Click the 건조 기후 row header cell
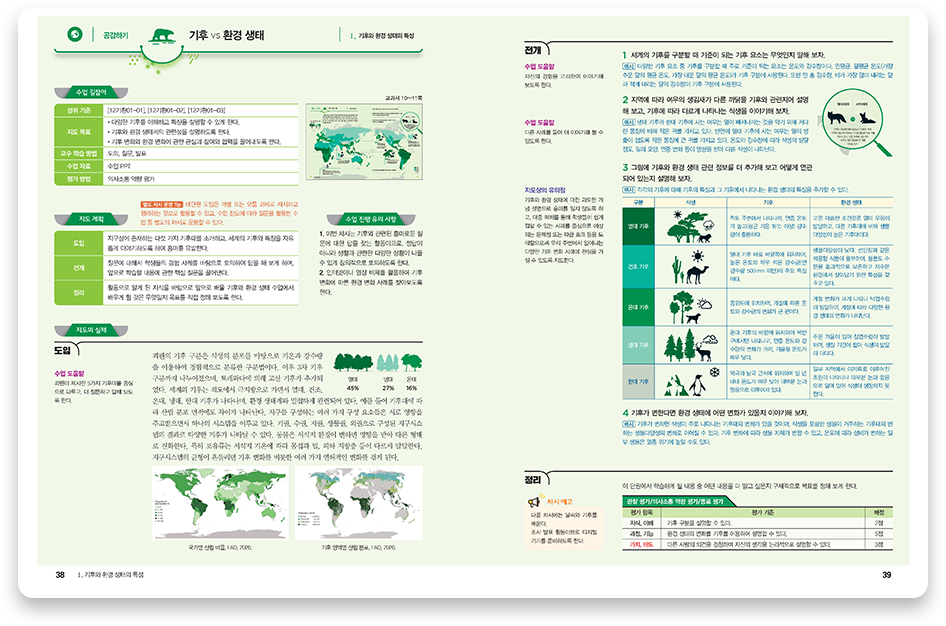This screenshot has width=946, height=626. [x=638, y=267]
